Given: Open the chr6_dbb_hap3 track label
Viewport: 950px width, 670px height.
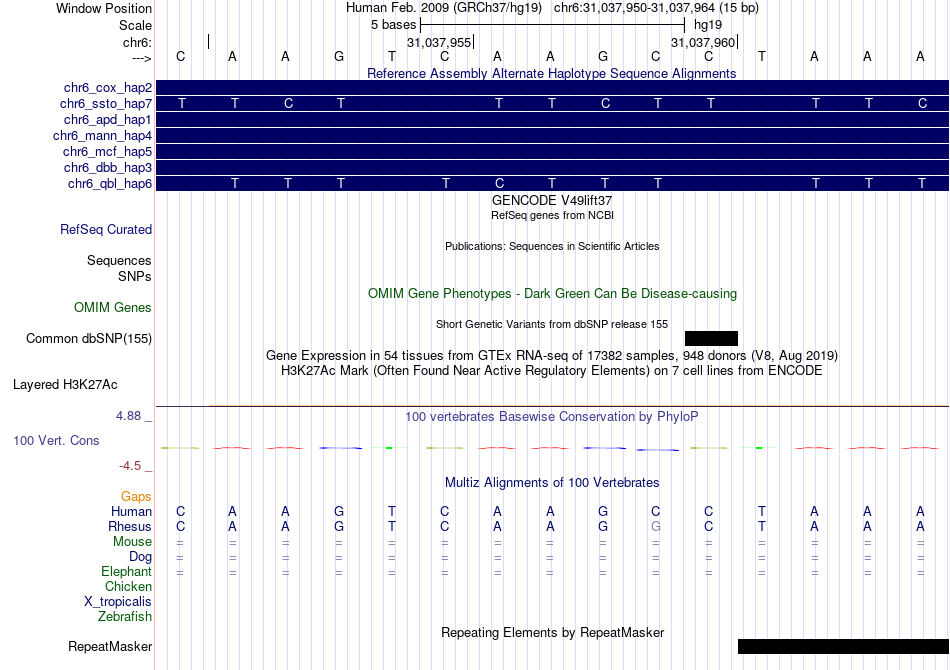Looking at the screenshot, I should (x=108, y=167).
